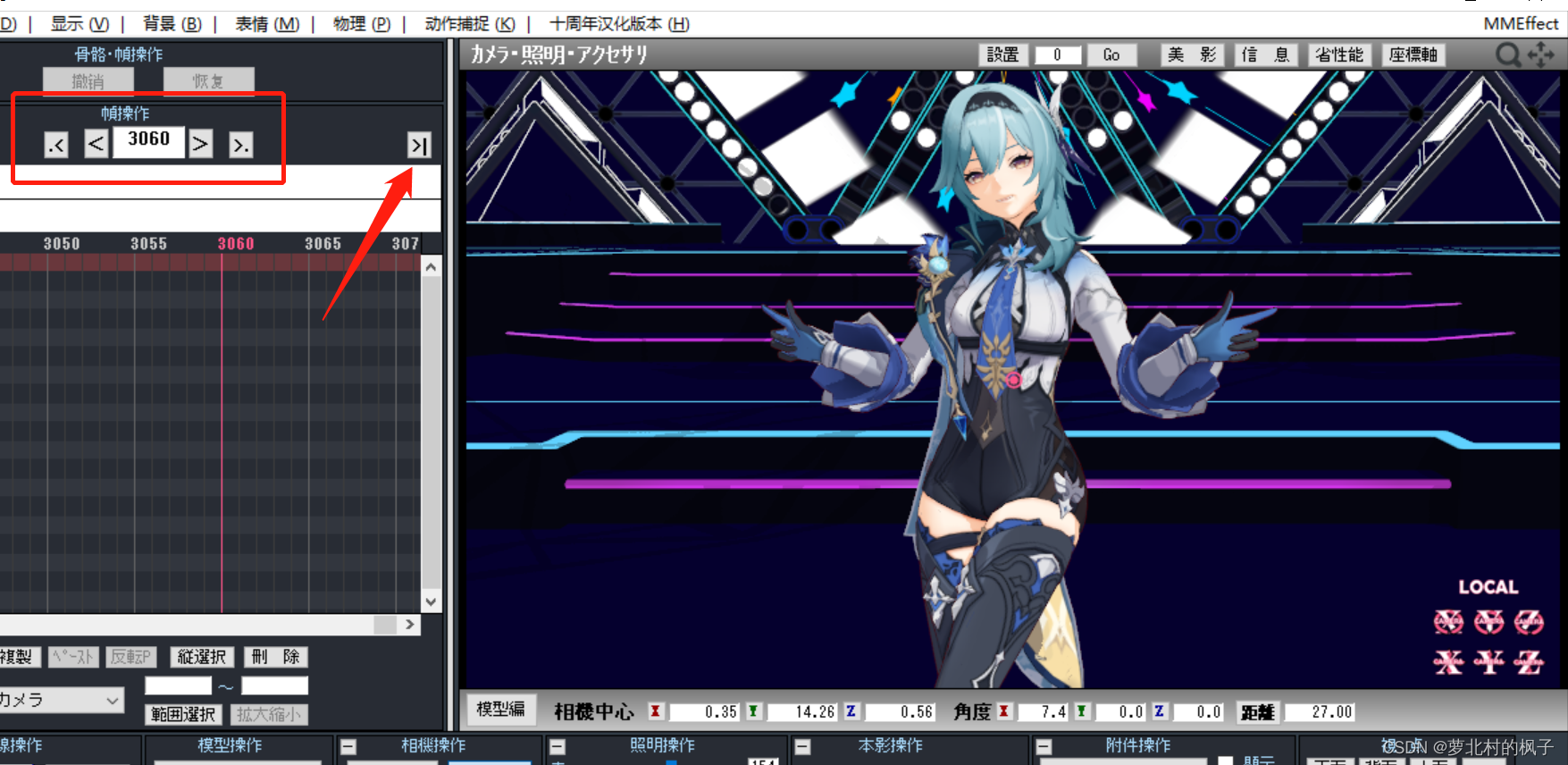Collapse the 照明操作 panel
This screenshot has width=1568, height=765.
tap(558, 747)
